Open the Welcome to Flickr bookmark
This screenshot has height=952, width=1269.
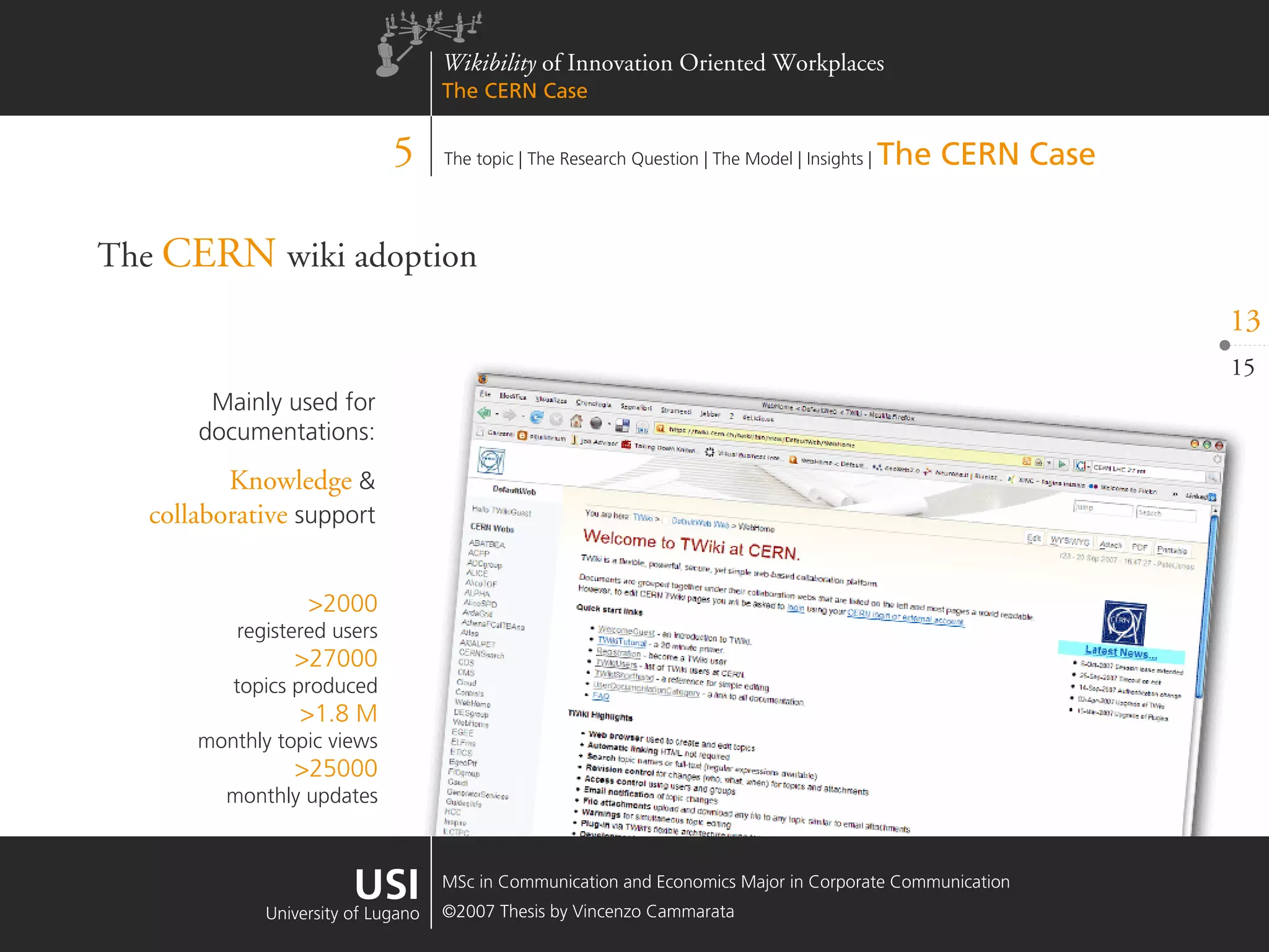coord(1123,489)
